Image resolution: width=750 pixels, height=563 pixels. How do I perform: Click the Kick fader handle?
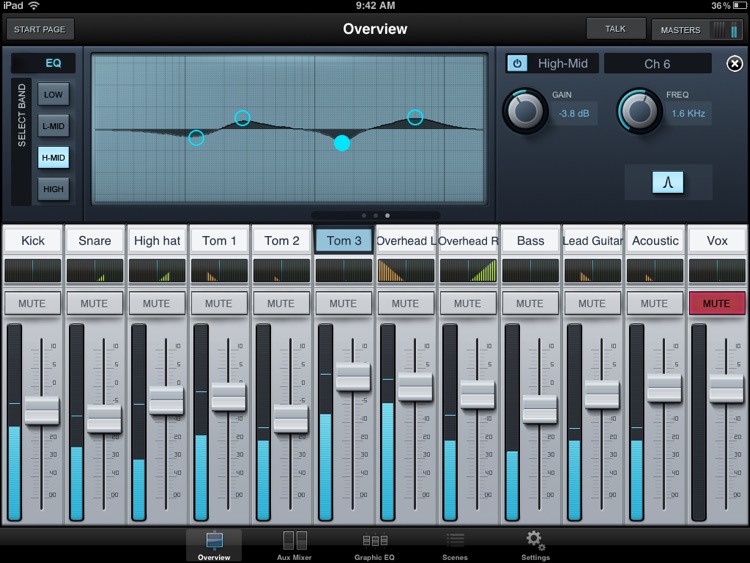pyautogui.click(x=42, y=410)
